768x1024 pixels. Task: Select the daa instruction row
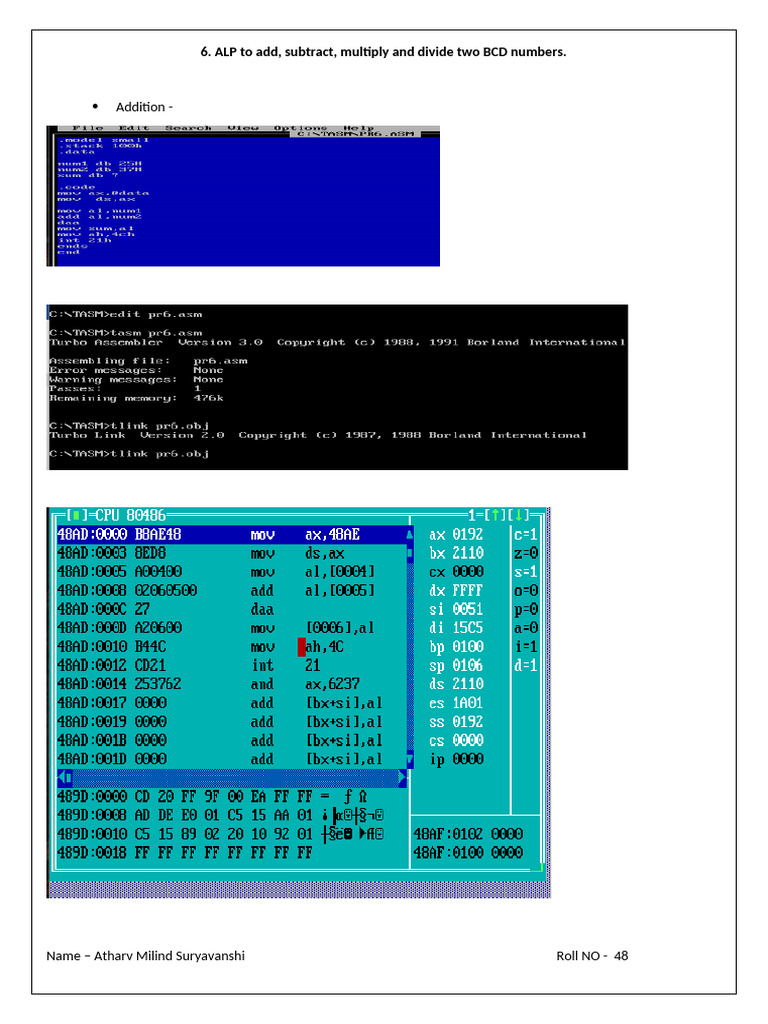232,610
